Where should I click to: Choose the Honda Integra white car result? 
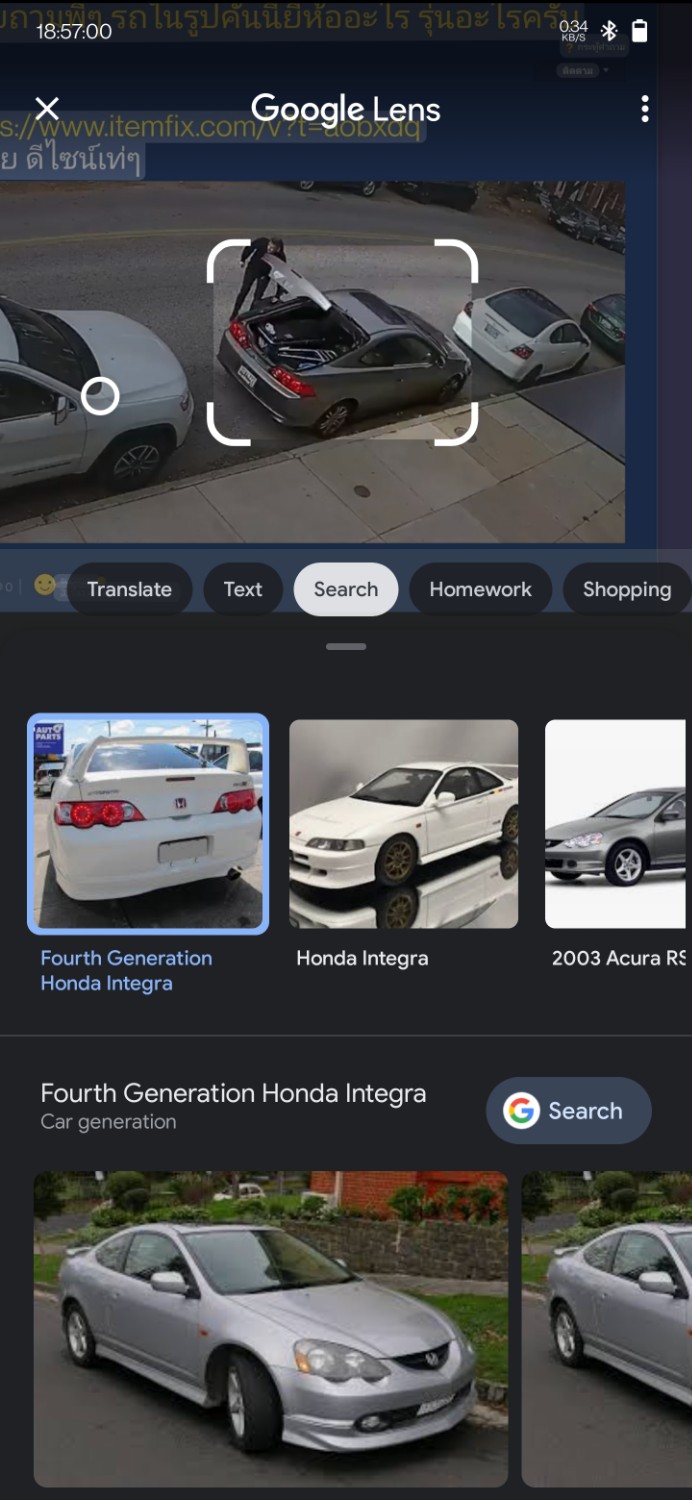pos(404,824)
